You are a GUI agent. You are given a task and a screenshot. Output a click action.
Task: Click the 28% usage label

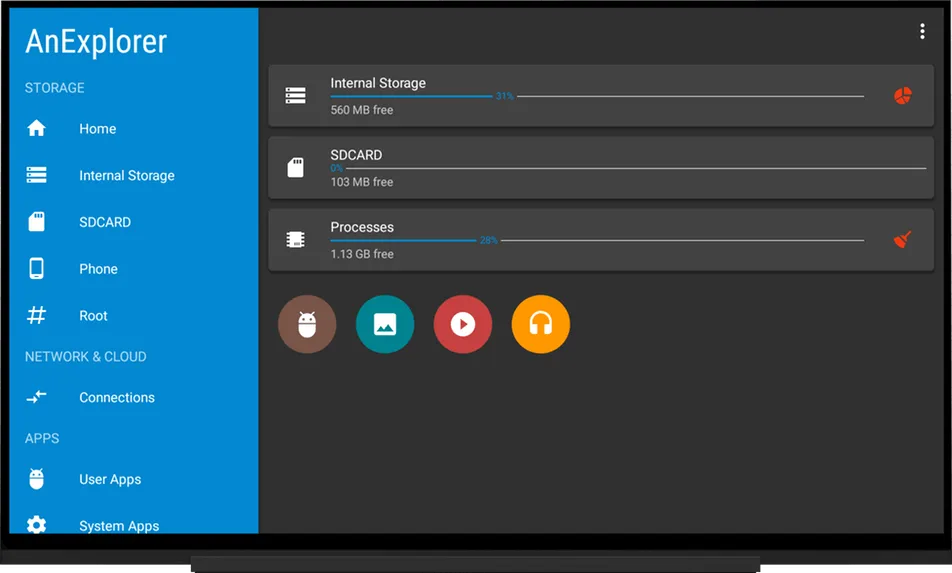click(489, 240)
